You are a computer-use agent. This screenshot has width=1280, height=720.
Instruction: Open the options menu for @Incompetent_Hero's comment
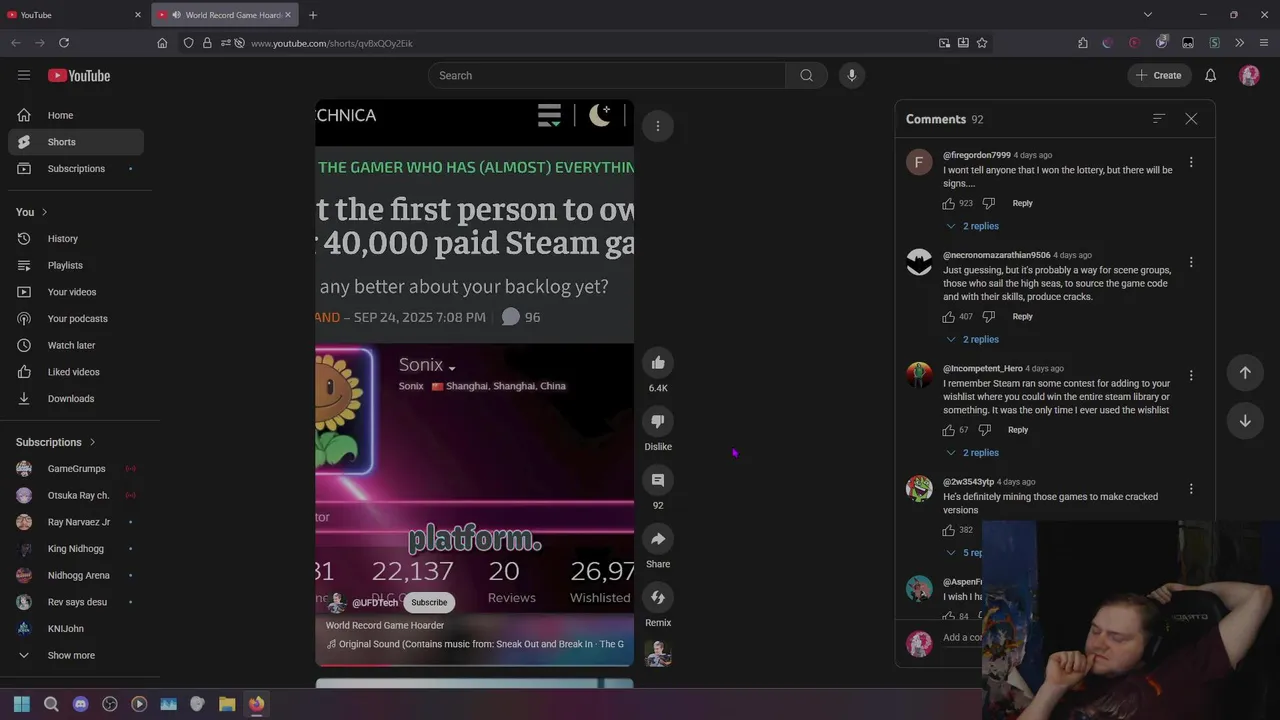coord(1191,376)
